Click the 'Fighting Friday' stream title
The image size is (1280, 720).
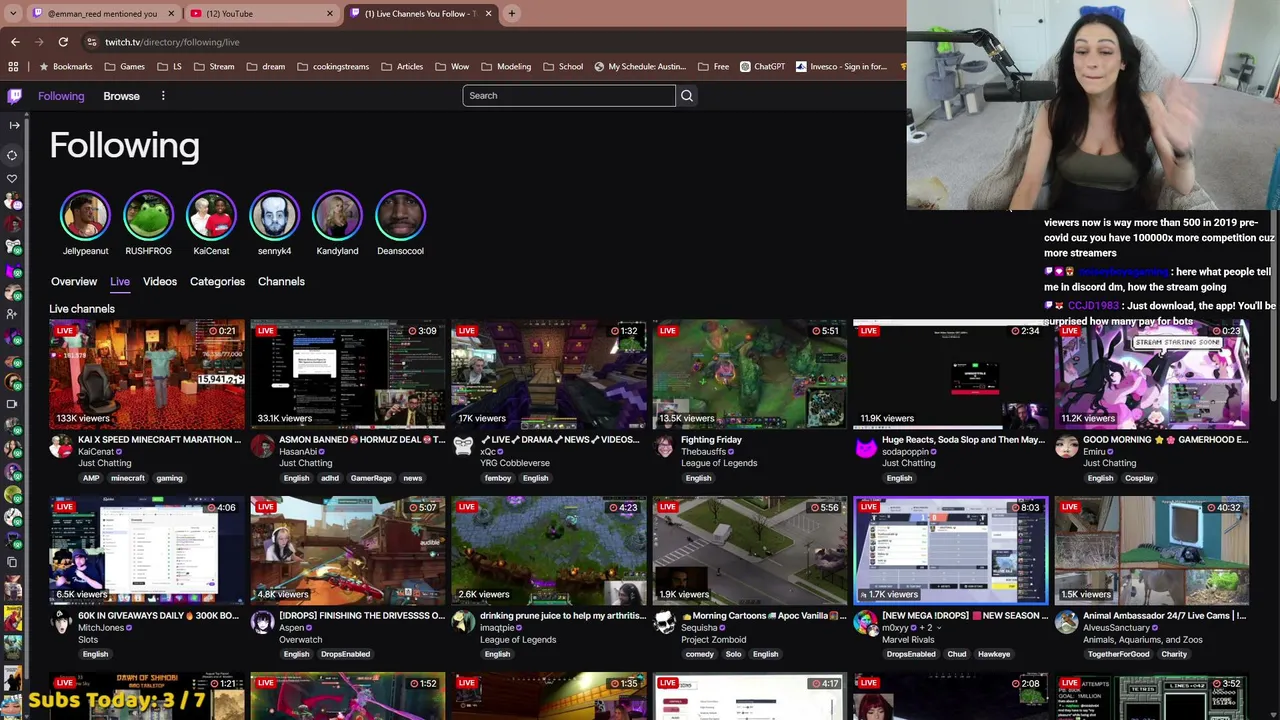[711, 440]
